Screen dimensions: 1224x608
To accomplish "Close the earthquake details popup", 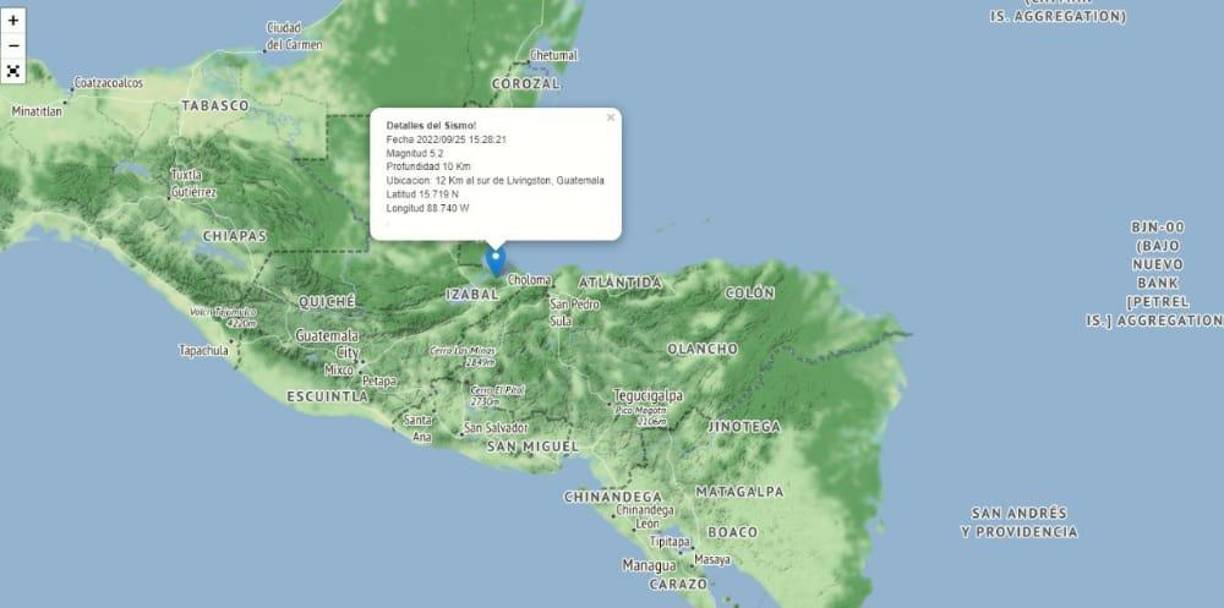I will pyautogui.click(x=610, y=116).
